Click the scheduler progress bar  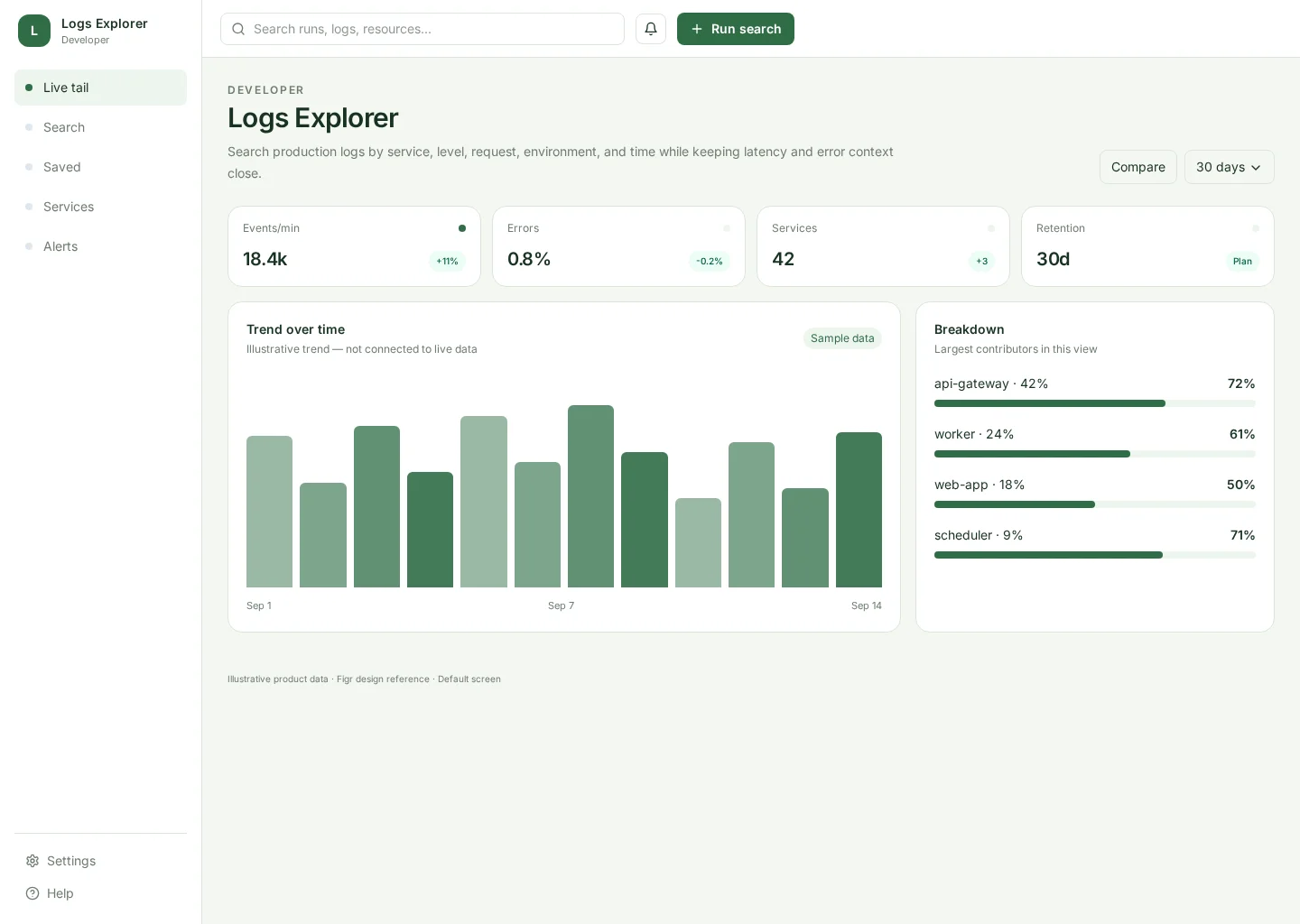pyautogui.click(x=1094, y=555)
